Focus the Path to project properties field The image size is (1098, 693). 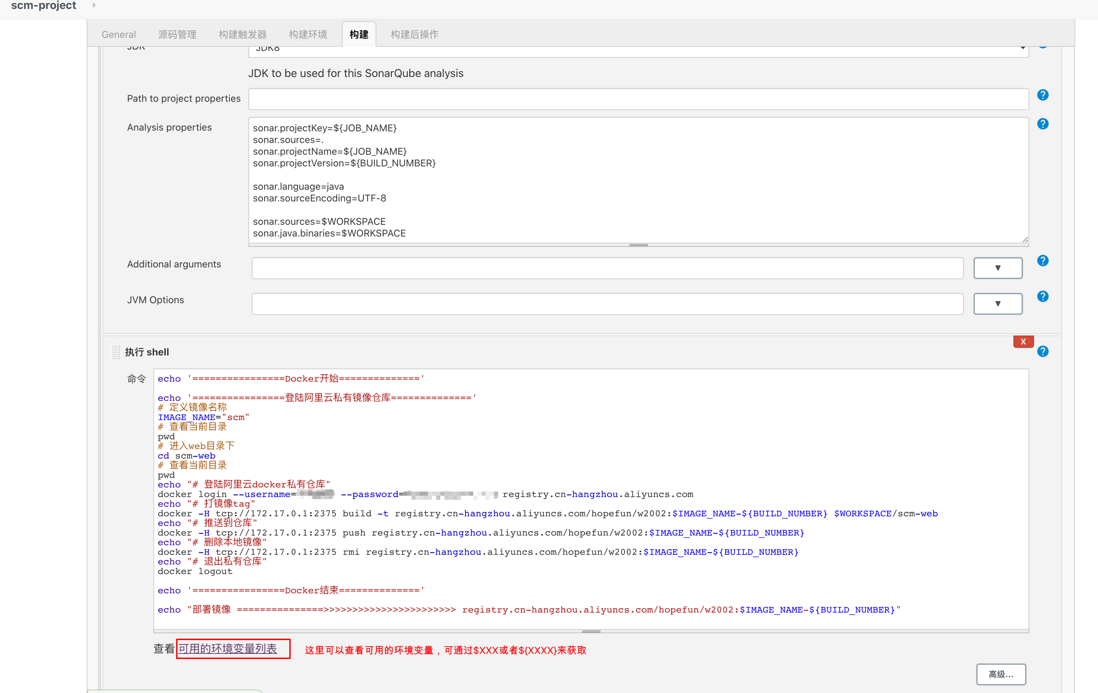pyautogui.click(x=638, y=99)
